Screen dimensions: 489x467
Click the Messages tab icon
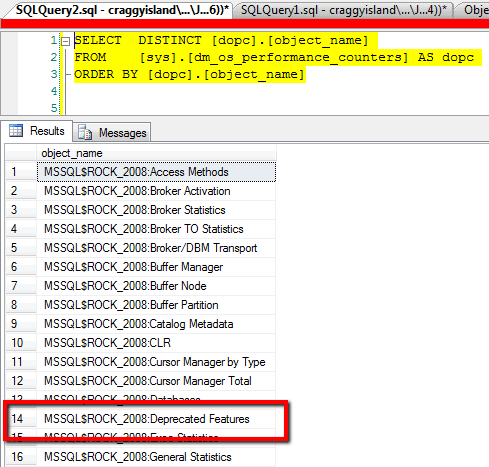click(x=85, y=132)
